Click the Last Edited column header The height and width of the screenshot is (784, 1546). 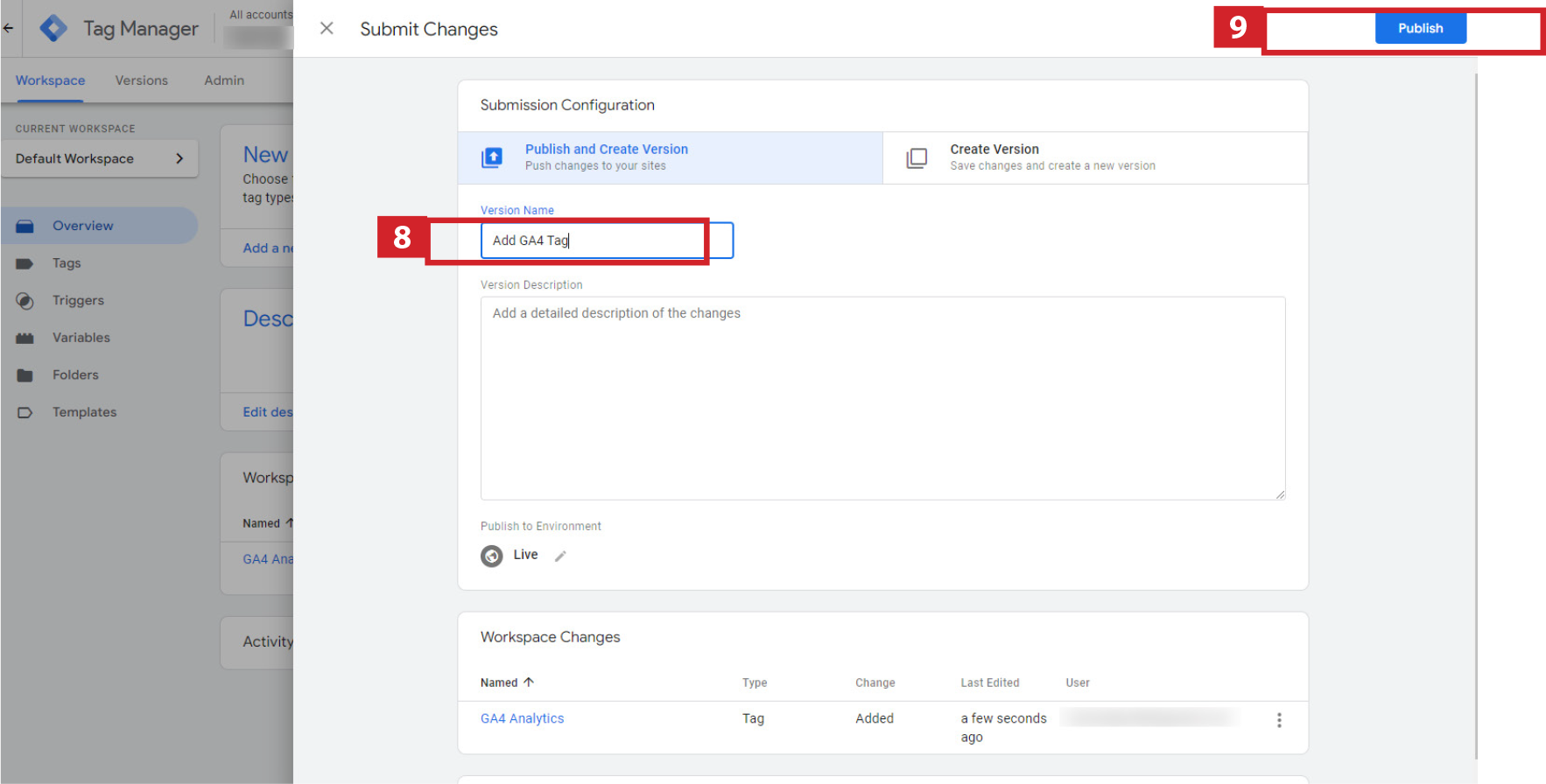(989, 682)
